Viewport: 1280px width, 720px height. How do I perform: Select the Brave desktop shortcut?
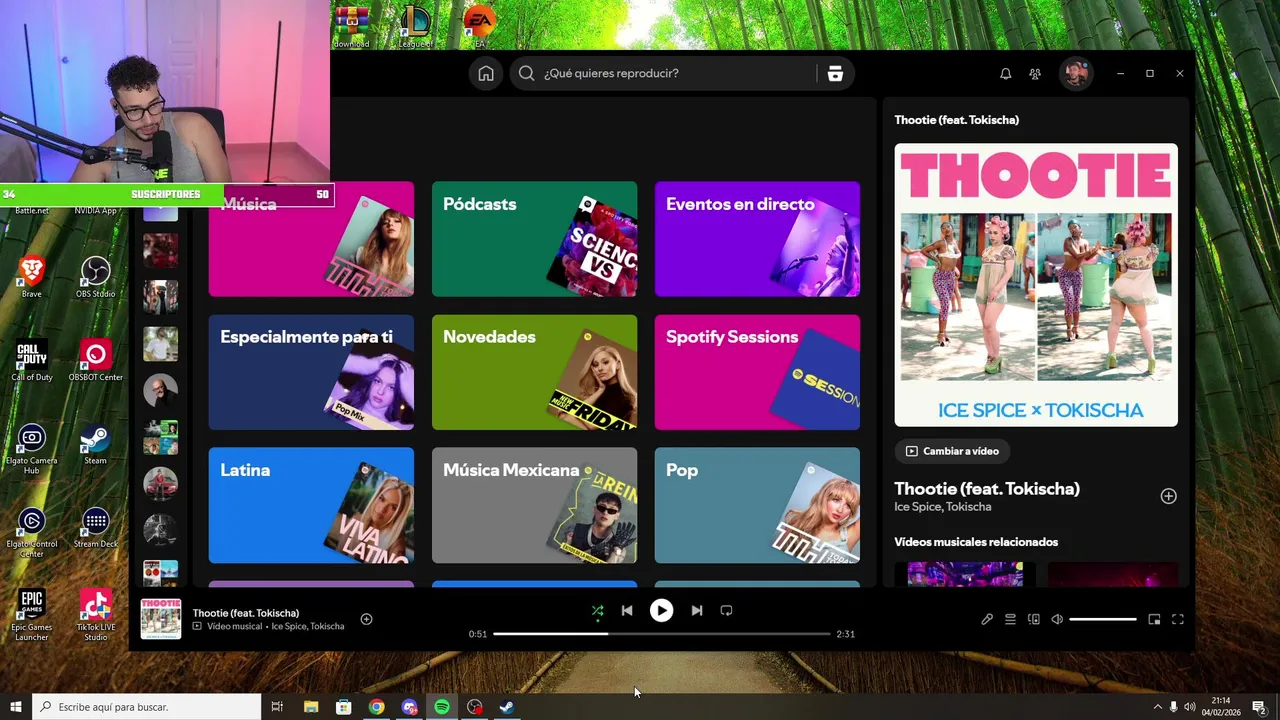coord(32,277)
